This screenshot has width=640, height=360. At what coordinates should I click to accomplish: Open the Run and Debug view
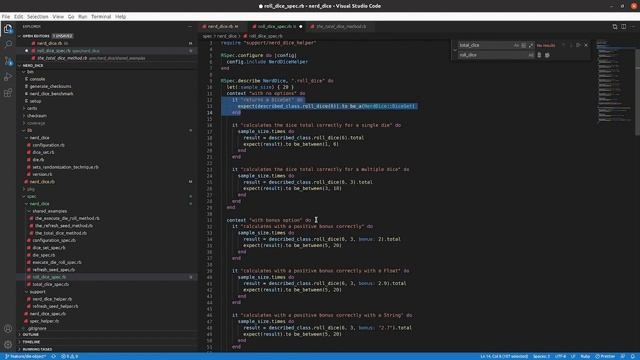click(x=8, y=77)
